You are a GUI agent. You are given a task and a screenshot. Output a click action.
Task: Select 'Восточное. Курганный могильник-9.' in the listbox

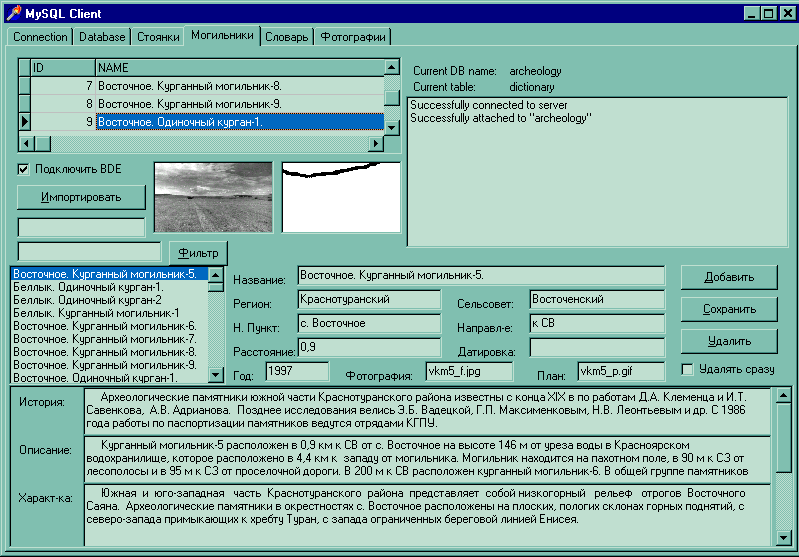pos(110,365)
